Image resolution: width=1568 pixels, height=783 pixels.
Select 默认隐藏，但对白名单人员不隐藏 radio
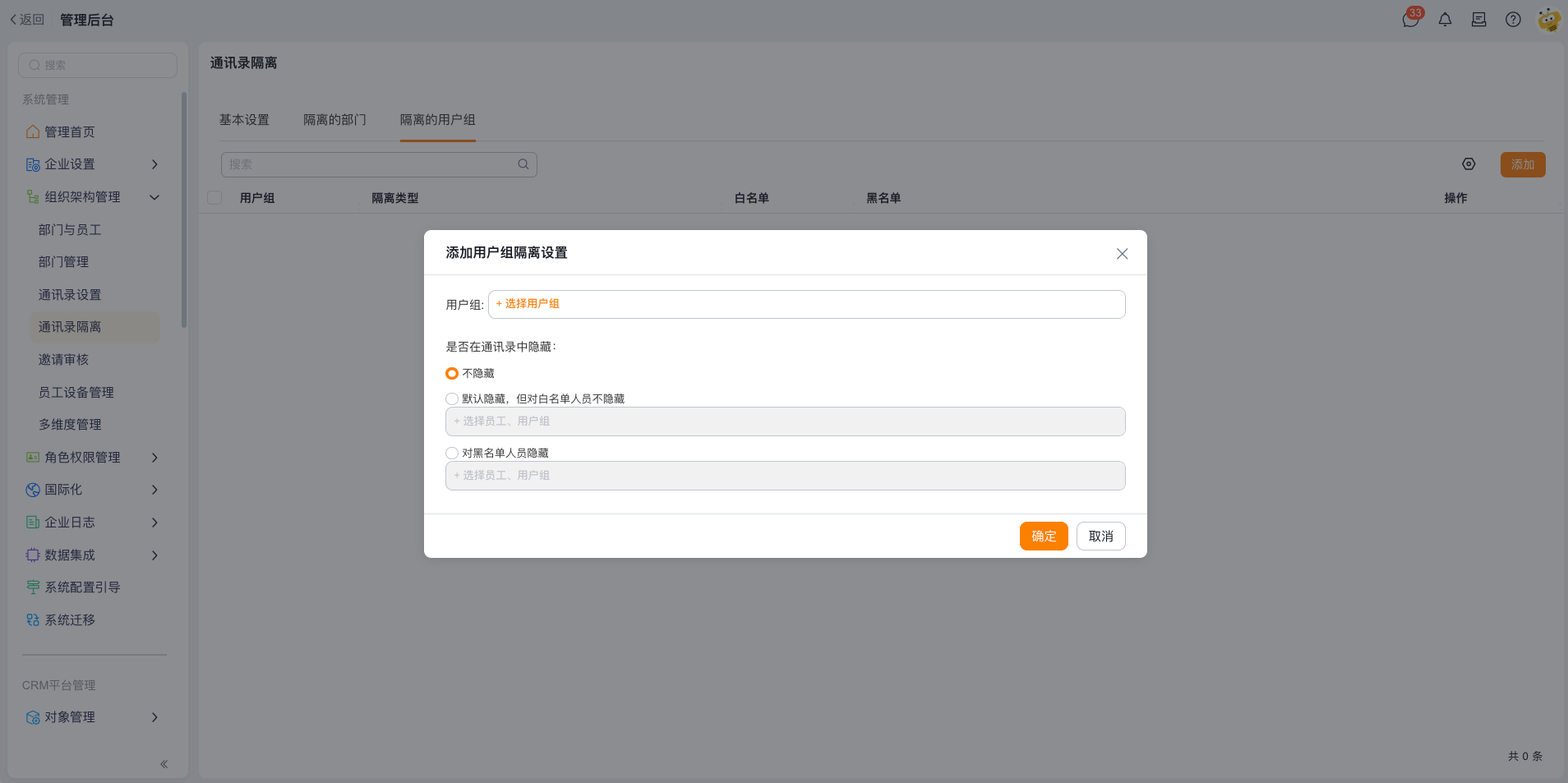[x=452, y=398]
